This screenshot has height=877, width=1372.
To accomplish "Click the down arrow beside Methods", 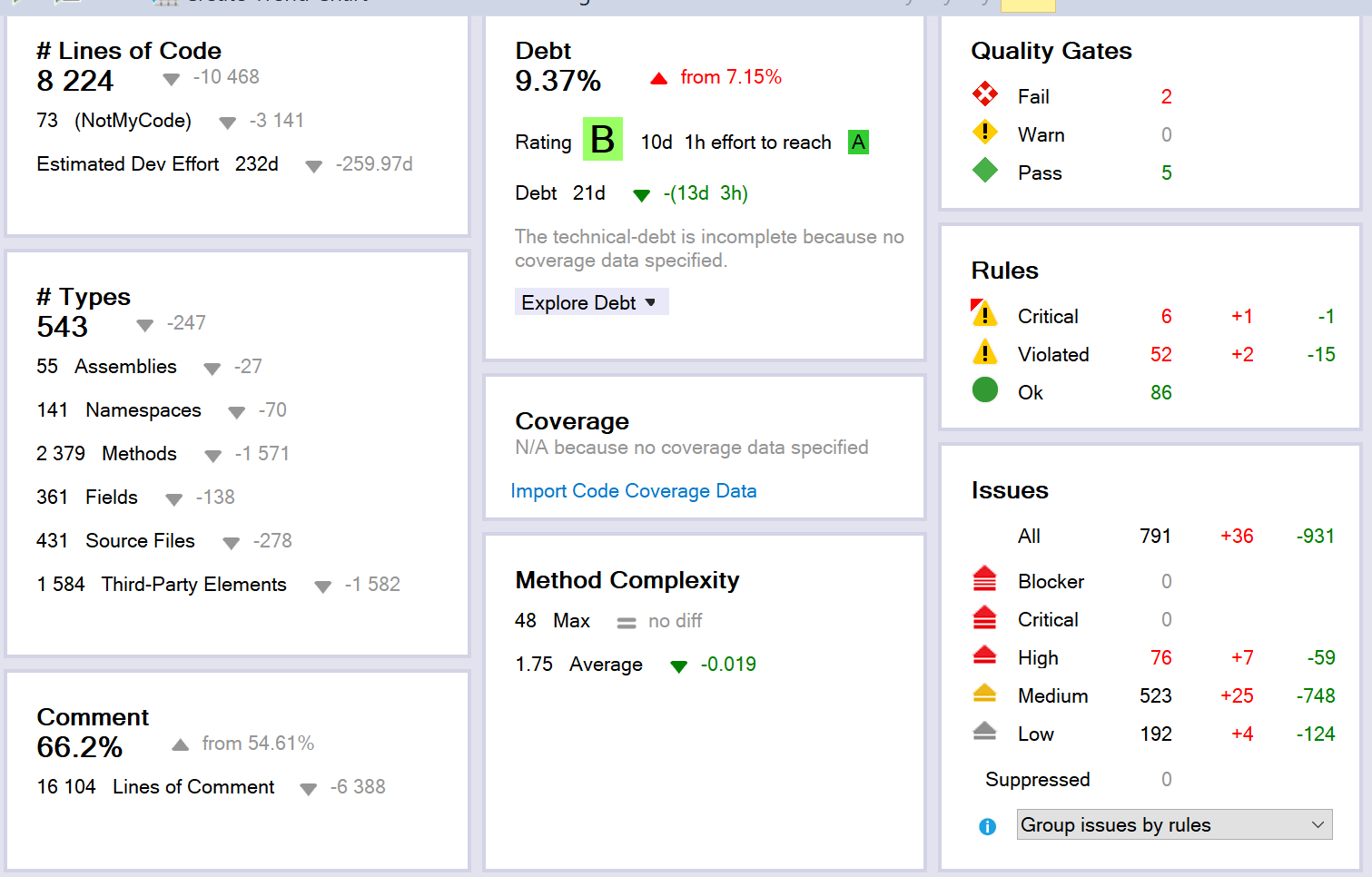I will click(212, 456).
